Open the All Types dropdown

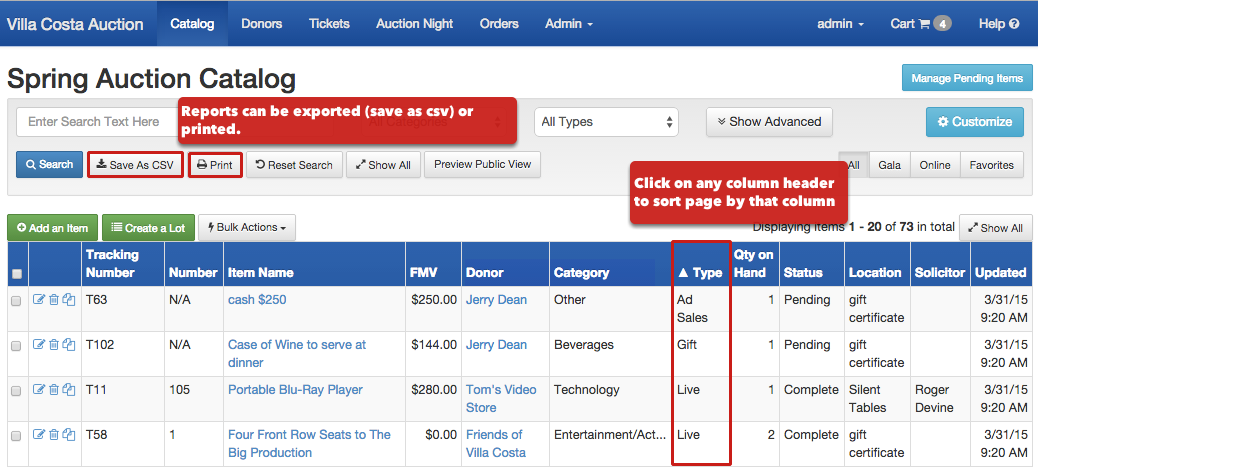coord(606,122)
